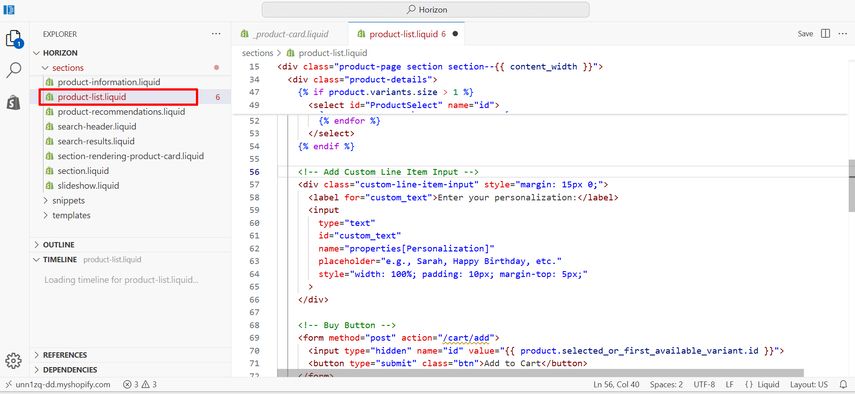Click the notifications bell in status bar
855x394 pixels.
[x=844, y=384]
